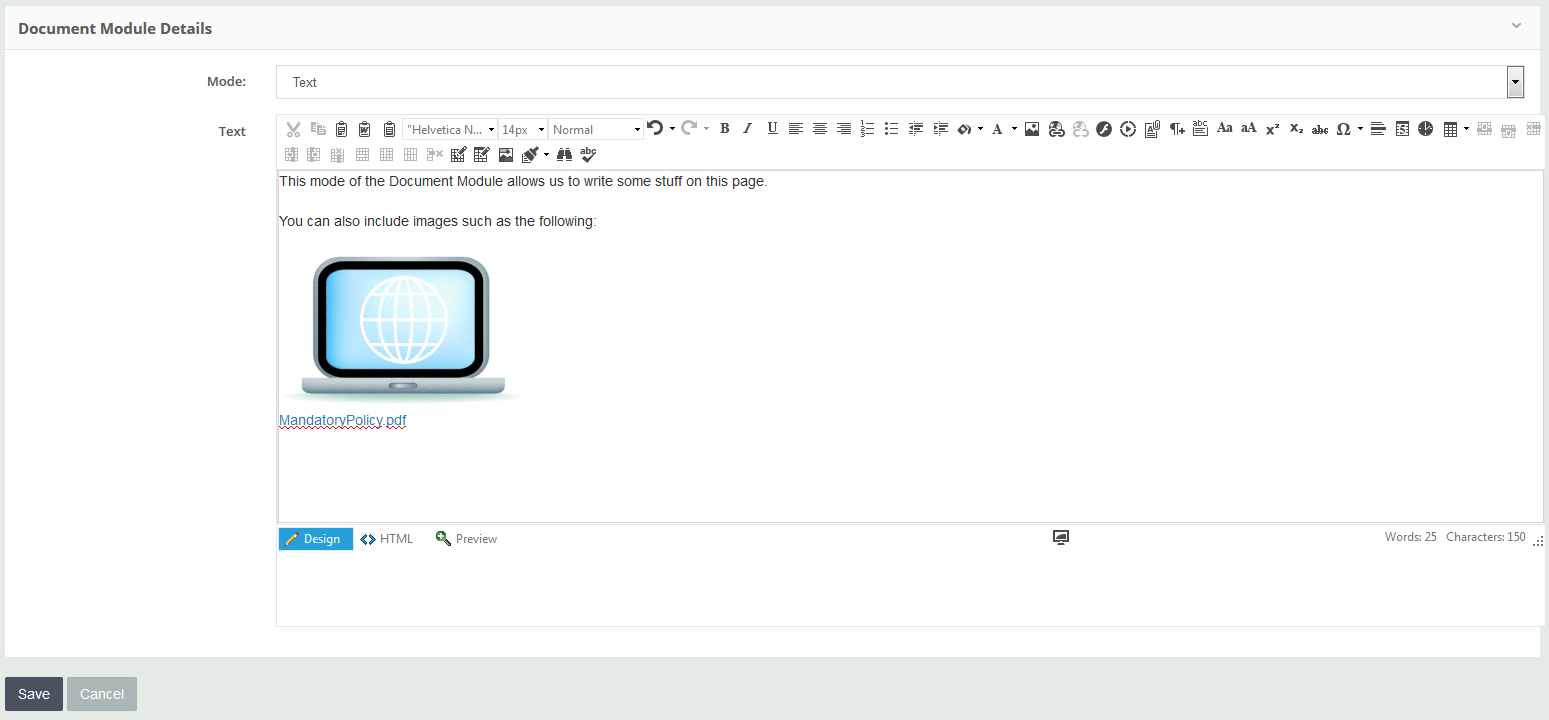Toggle bold formatting

click(x=724, y=128)
